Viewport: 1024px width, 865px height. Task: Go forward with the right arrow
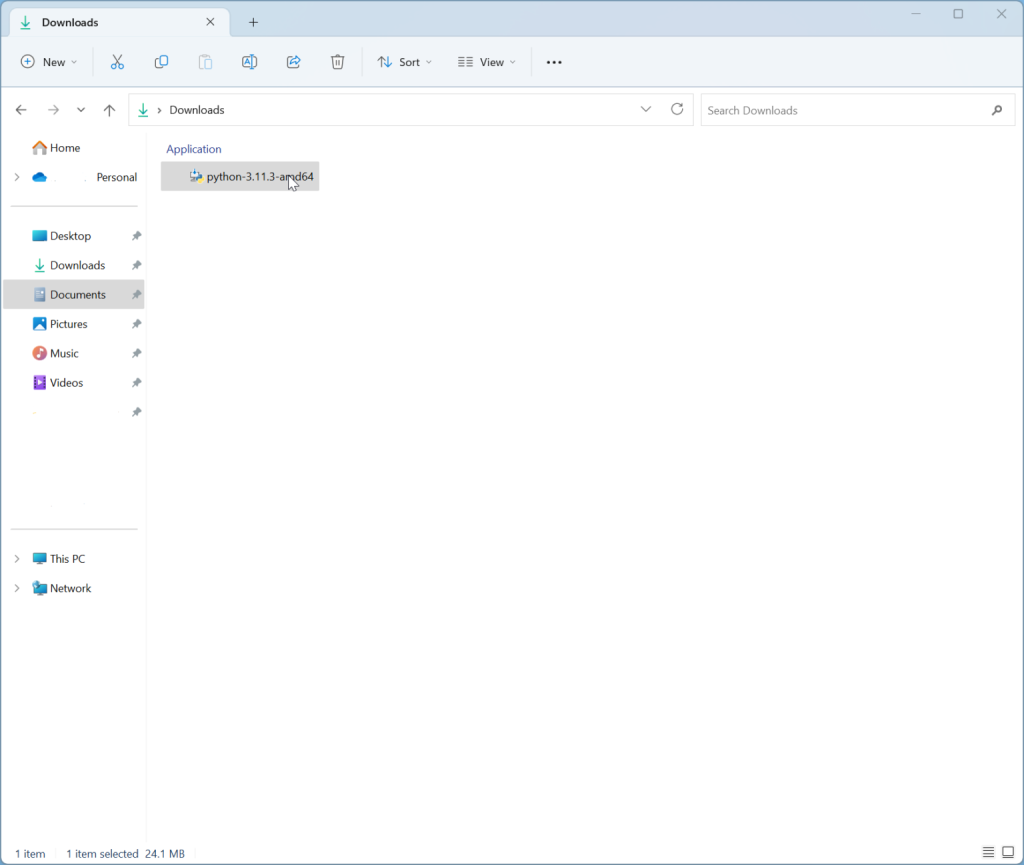tap(54, 110)
